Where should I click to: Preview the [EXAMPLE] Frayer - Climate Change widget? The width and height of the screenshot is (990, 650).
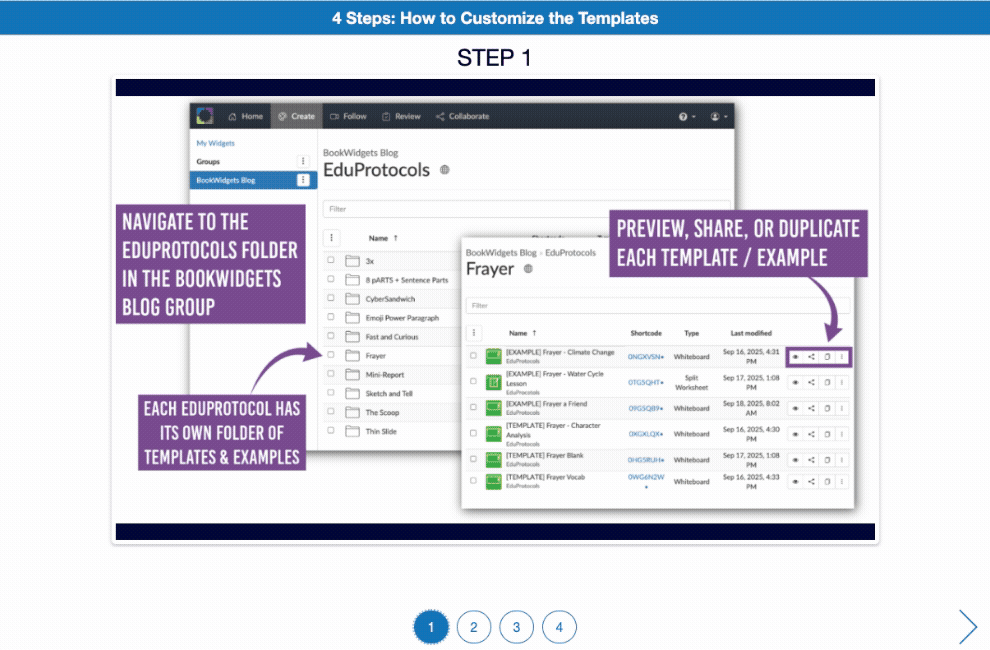point(797,356)
